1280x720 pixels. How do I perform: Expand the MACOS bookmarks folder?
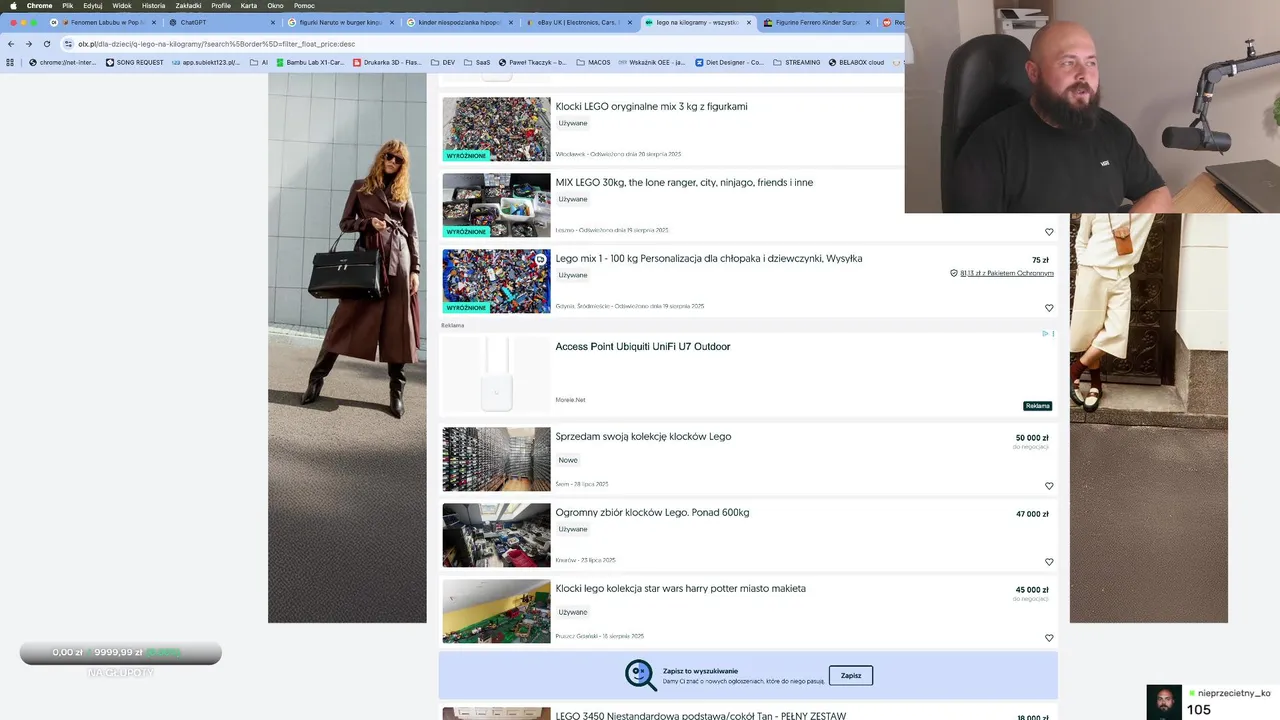(x=592, y=62)
